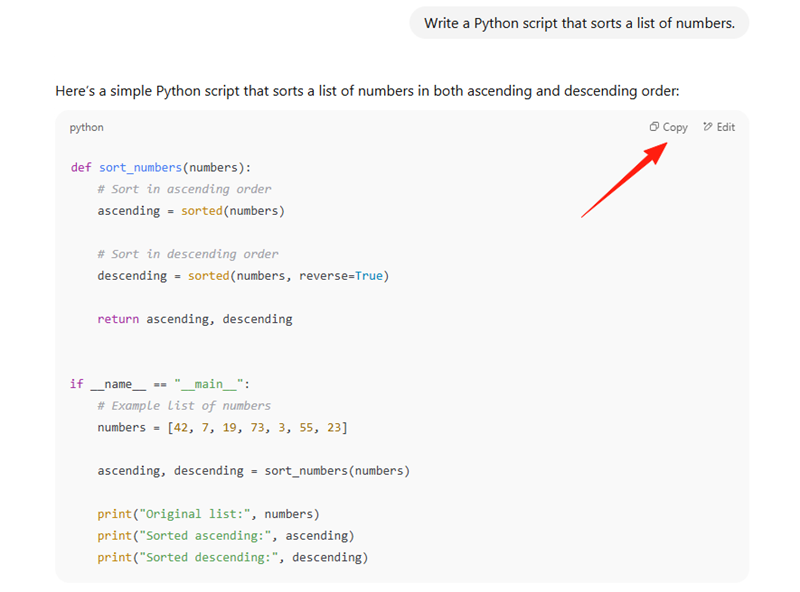
Task: Click the "# Sort in ascending order" comment
Action: click(x=184, y=189)
